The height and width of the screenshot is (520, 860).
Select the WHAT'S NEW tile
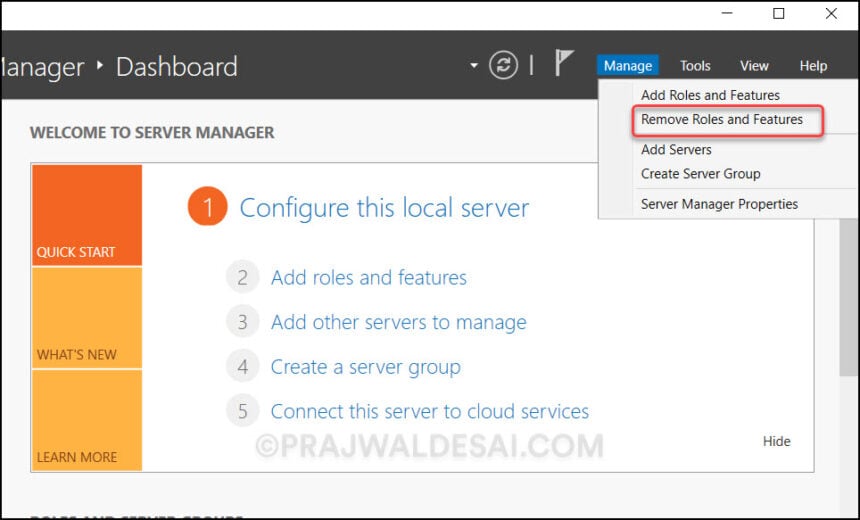87,318
